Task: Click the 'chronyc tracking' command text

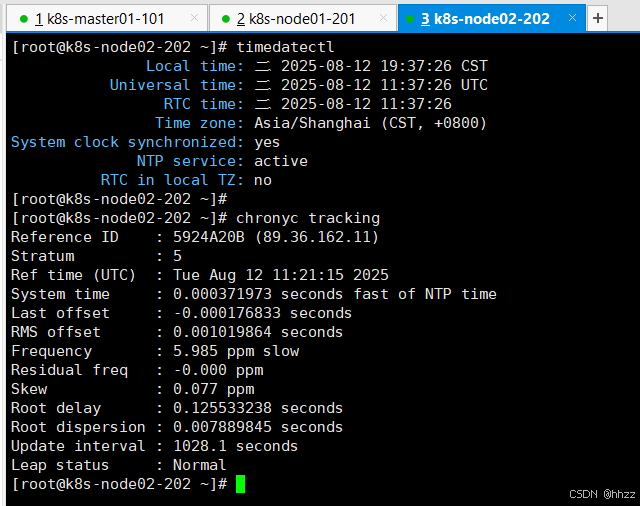Action: click(x=308, y=218)
